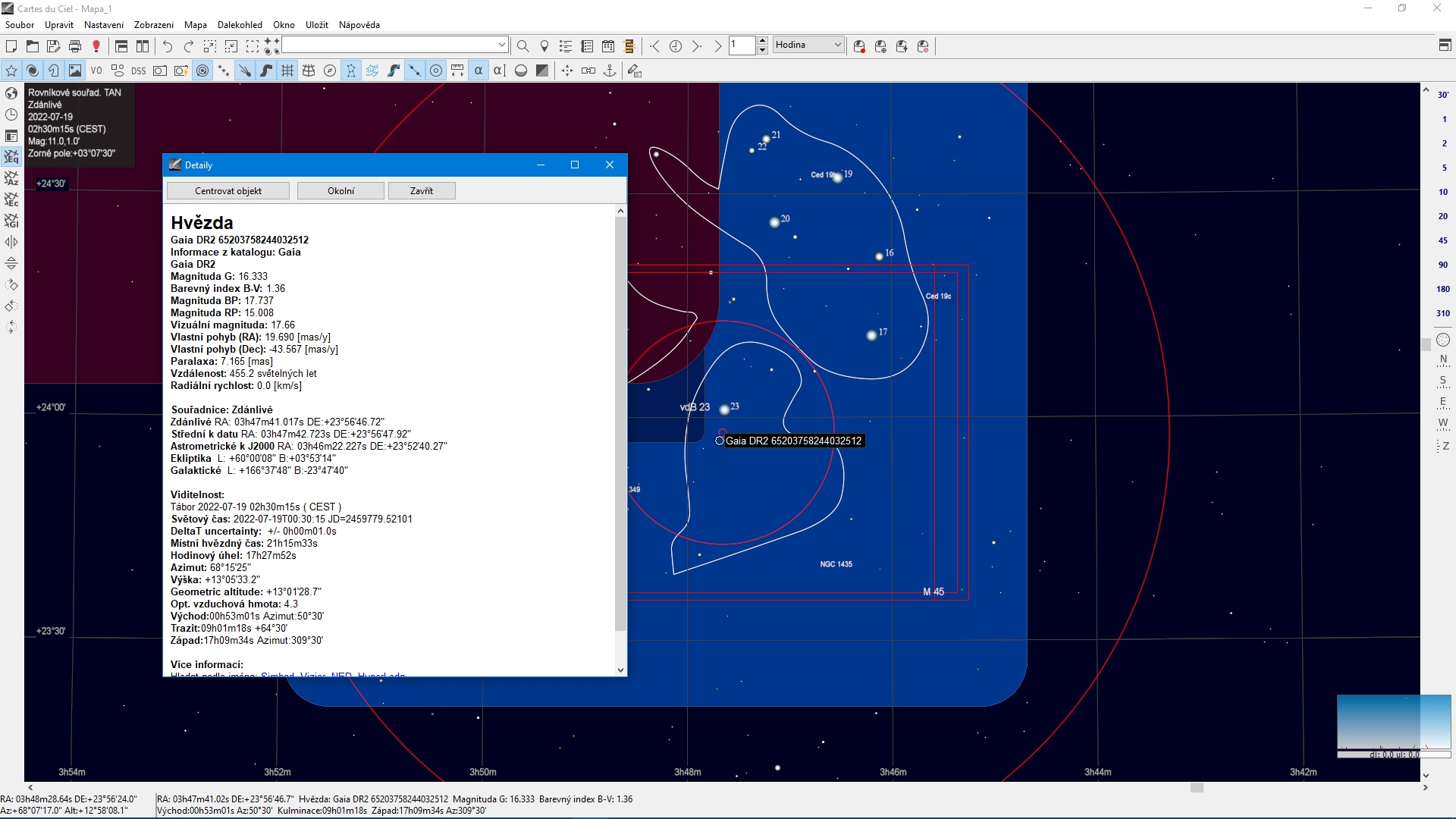Expand the object search combo box
The width and height of the screenshot is (1456, 819).
[501, 45]
